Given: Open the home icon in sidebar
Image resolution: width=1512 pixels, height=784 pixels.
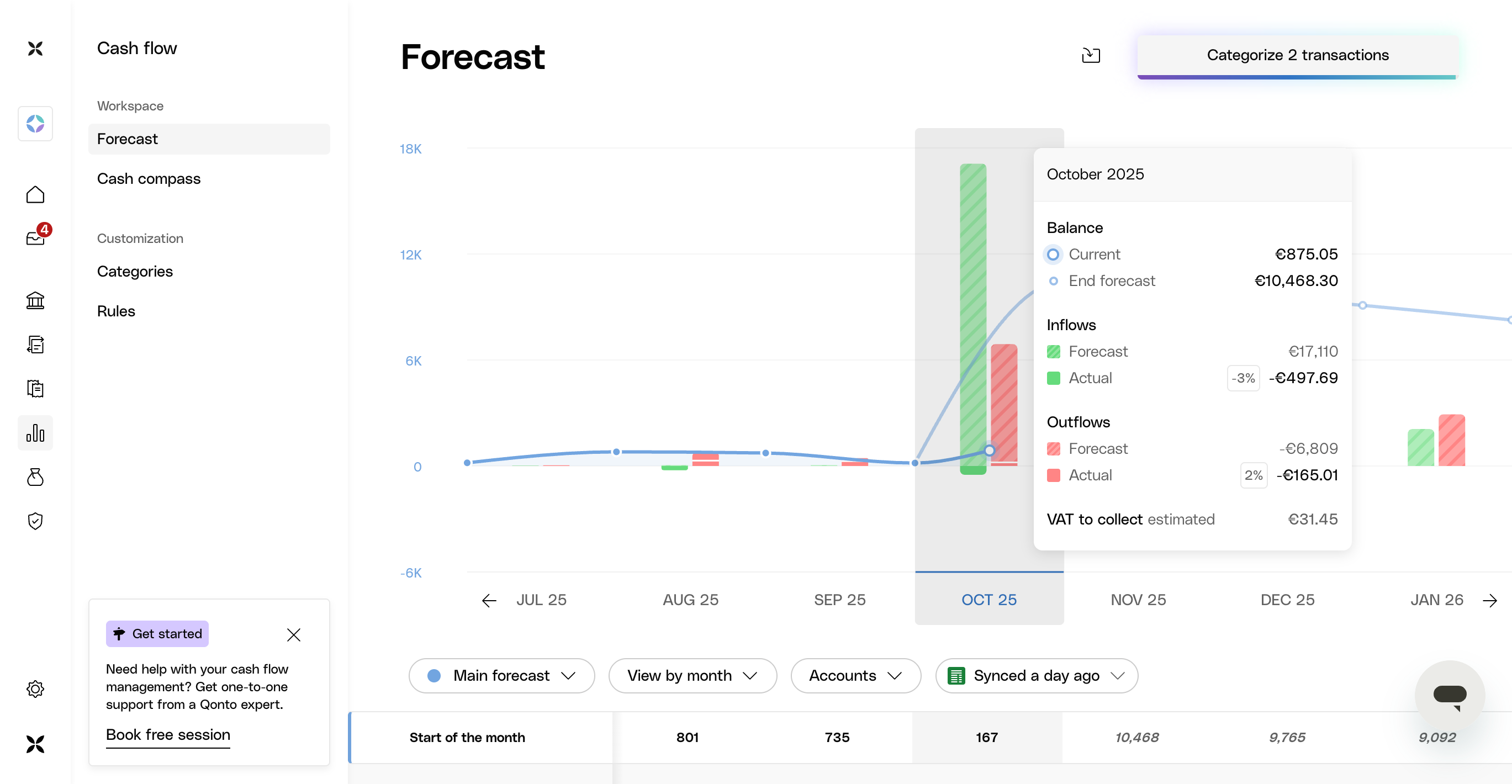Looking at the screenshot, I should click(35, 195).
